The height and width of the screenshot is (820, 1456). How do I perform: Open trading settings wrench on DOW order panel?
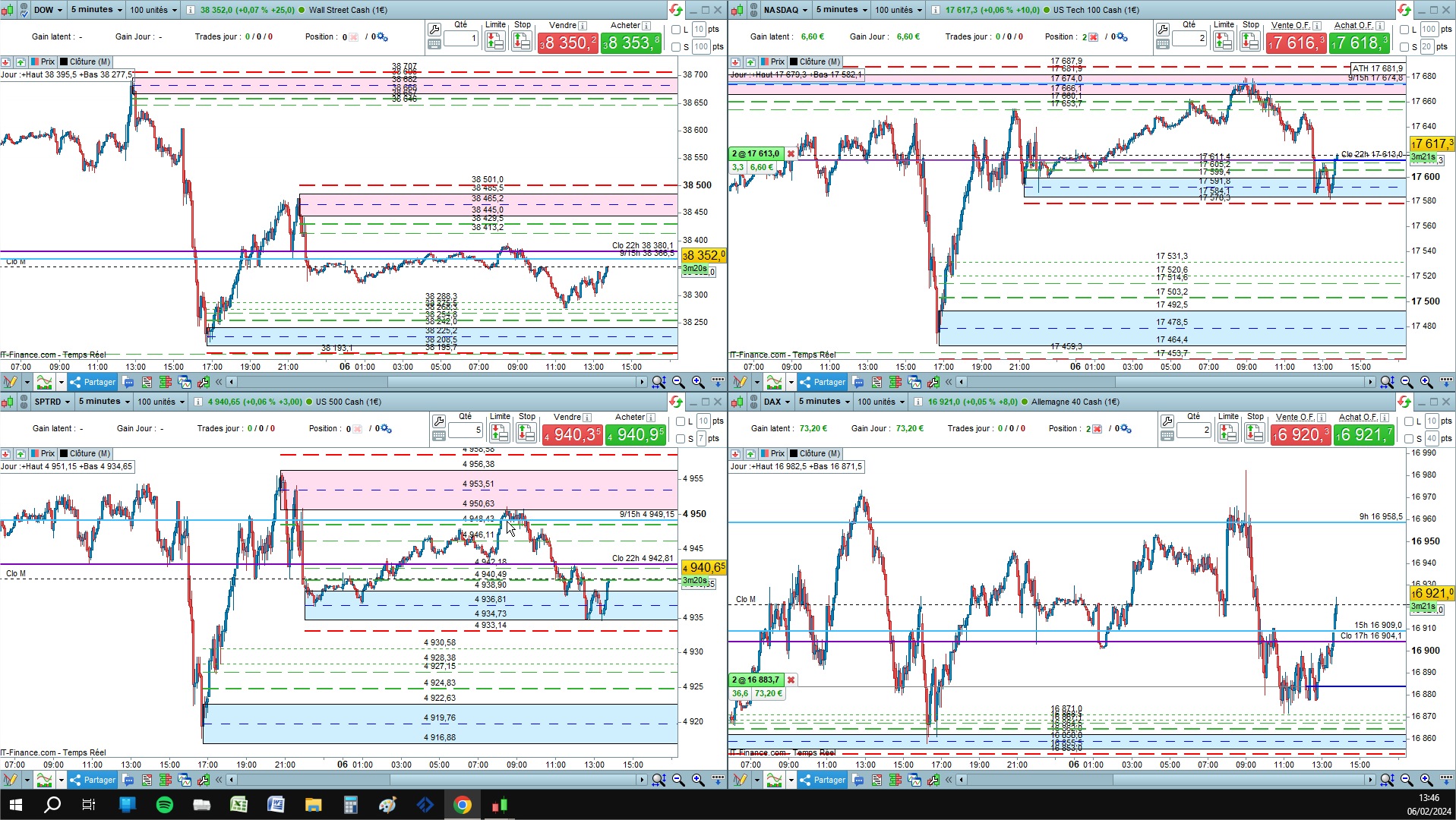(x=434, y=30)
